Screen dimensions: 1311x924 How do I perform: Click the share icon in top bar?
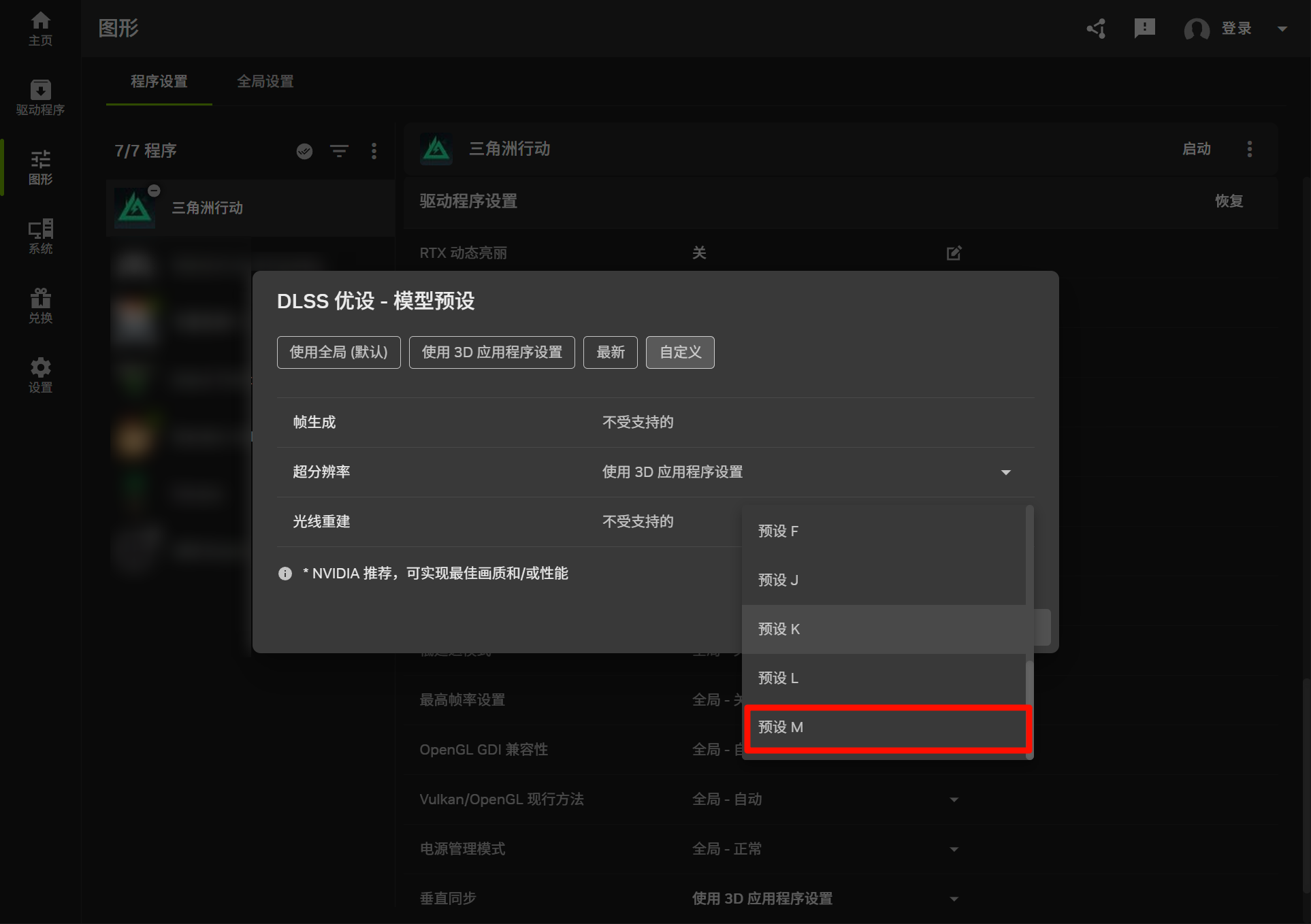(1096, 29)
